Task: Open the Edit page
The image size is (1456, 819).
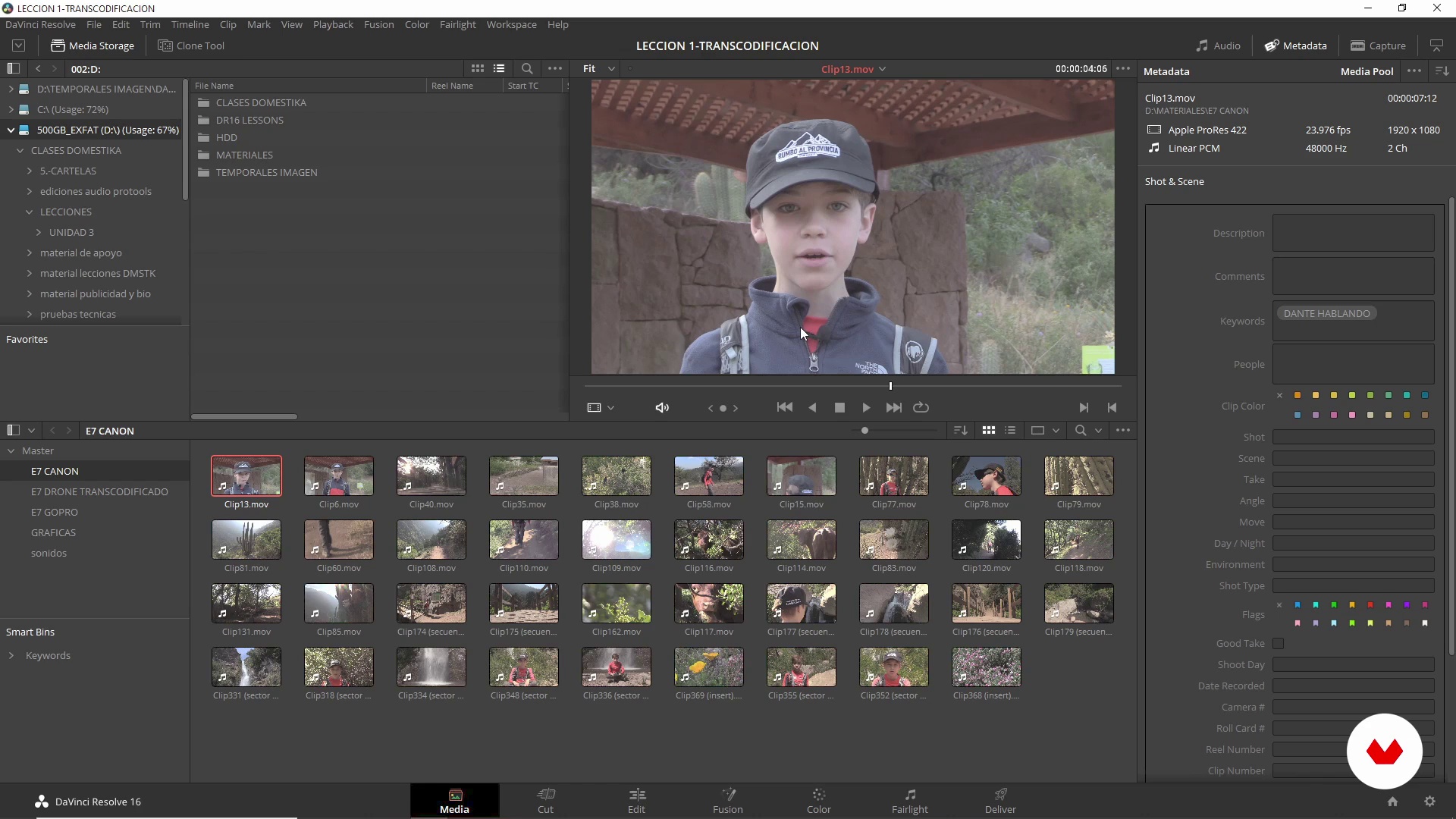Action: 637,801
